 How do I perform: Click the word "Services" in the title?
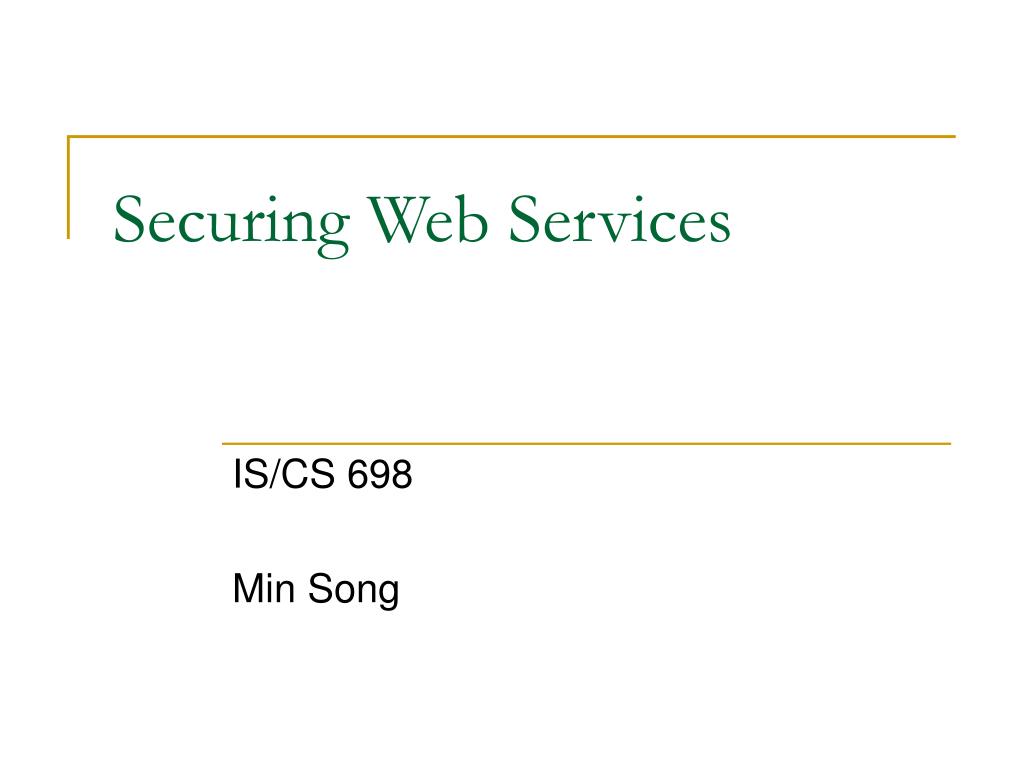(619, 220)
